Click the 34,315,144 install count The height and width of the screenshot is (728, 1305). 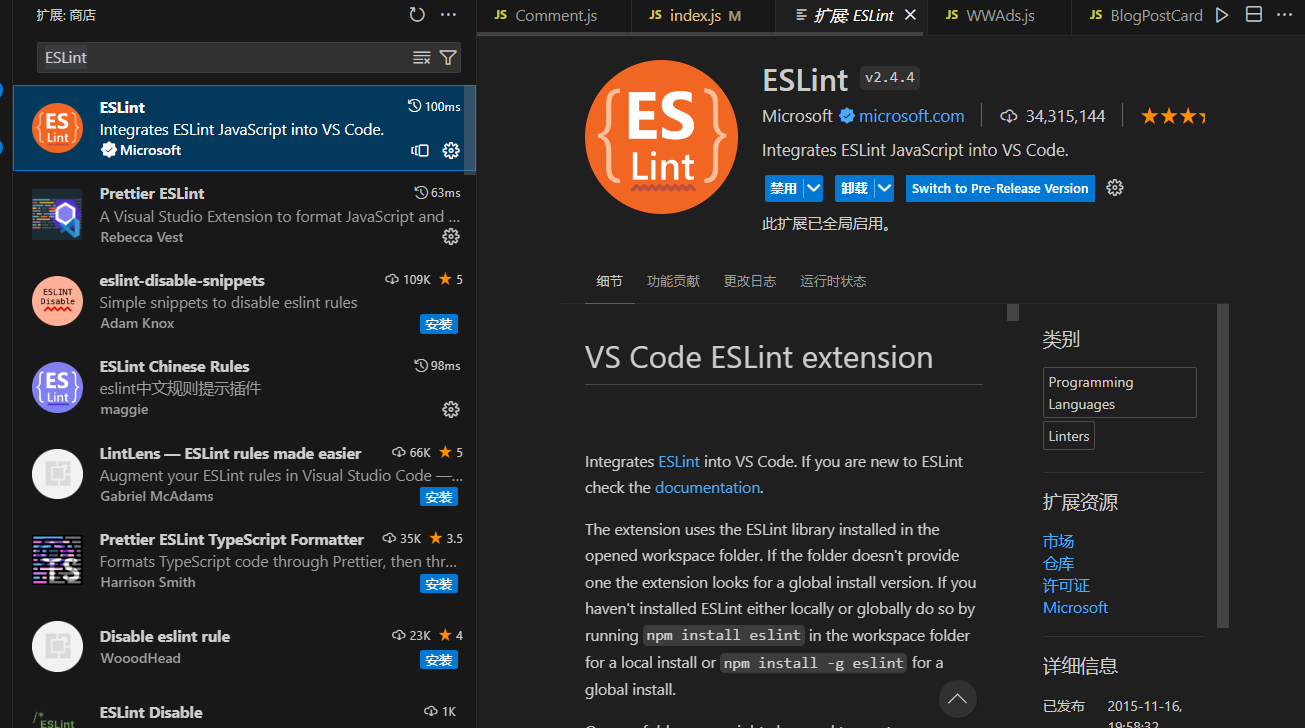pos(1054,116)
